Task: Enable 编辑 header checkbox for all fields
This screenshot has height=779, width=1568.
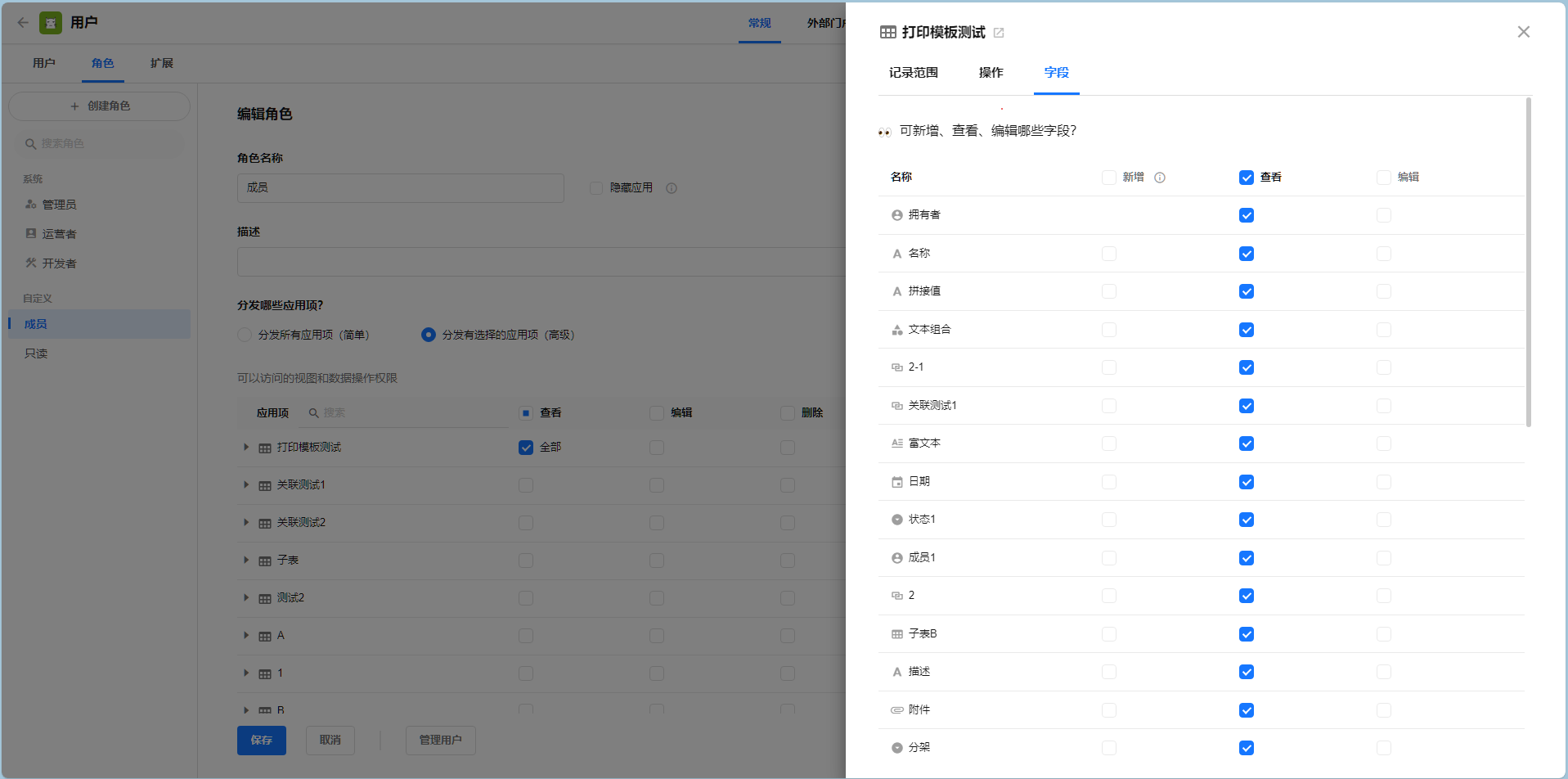Action: pyautogui.click(x=1384, y=178)
